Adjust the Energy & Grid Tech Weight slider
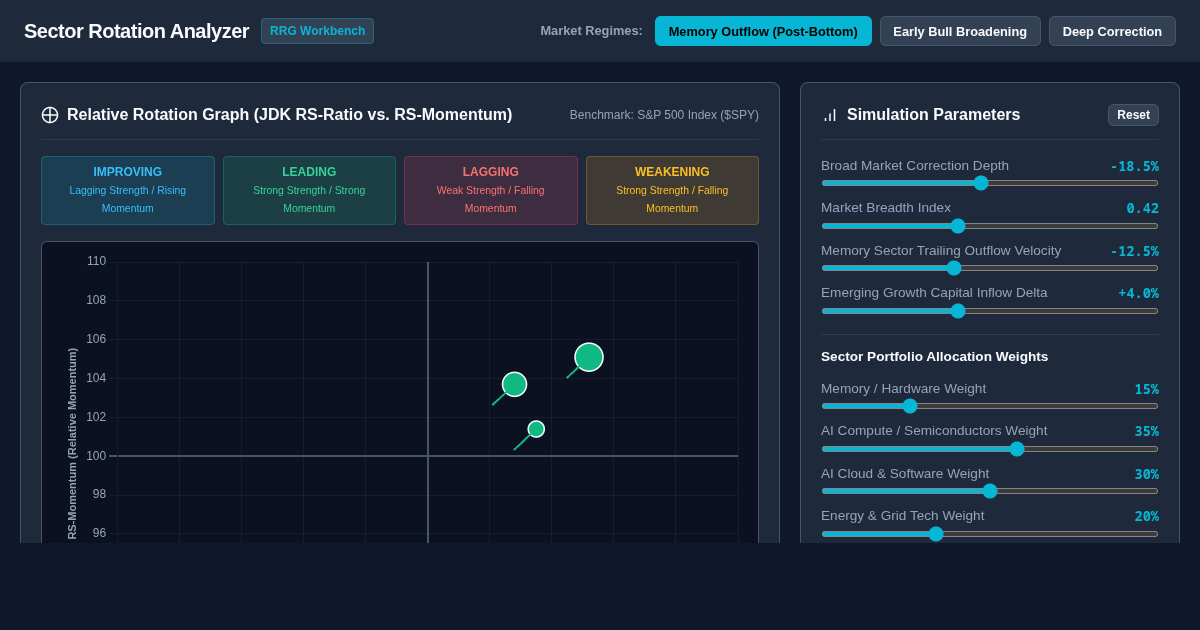The image size is (1200, 630). pos(990,534)
